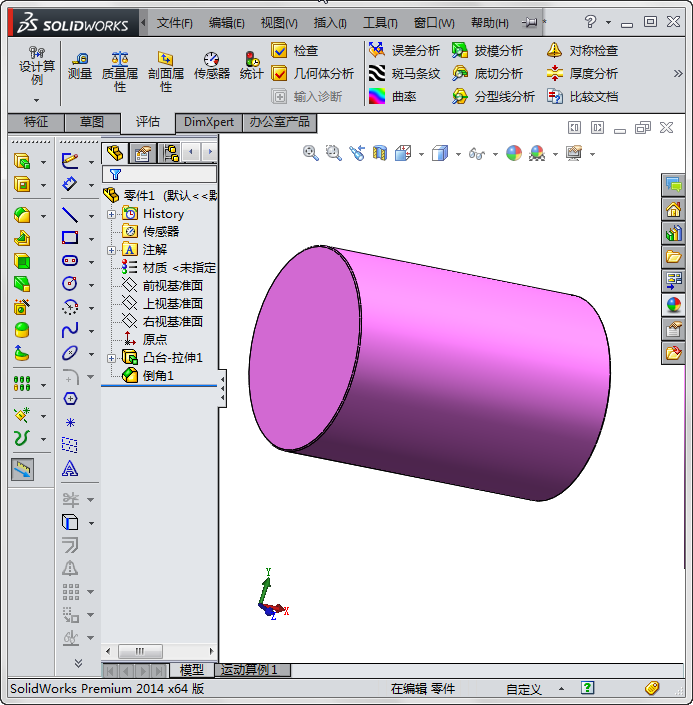
Task: Toggle the 检查 (Check) checkbox button
Action: point(280,50)
